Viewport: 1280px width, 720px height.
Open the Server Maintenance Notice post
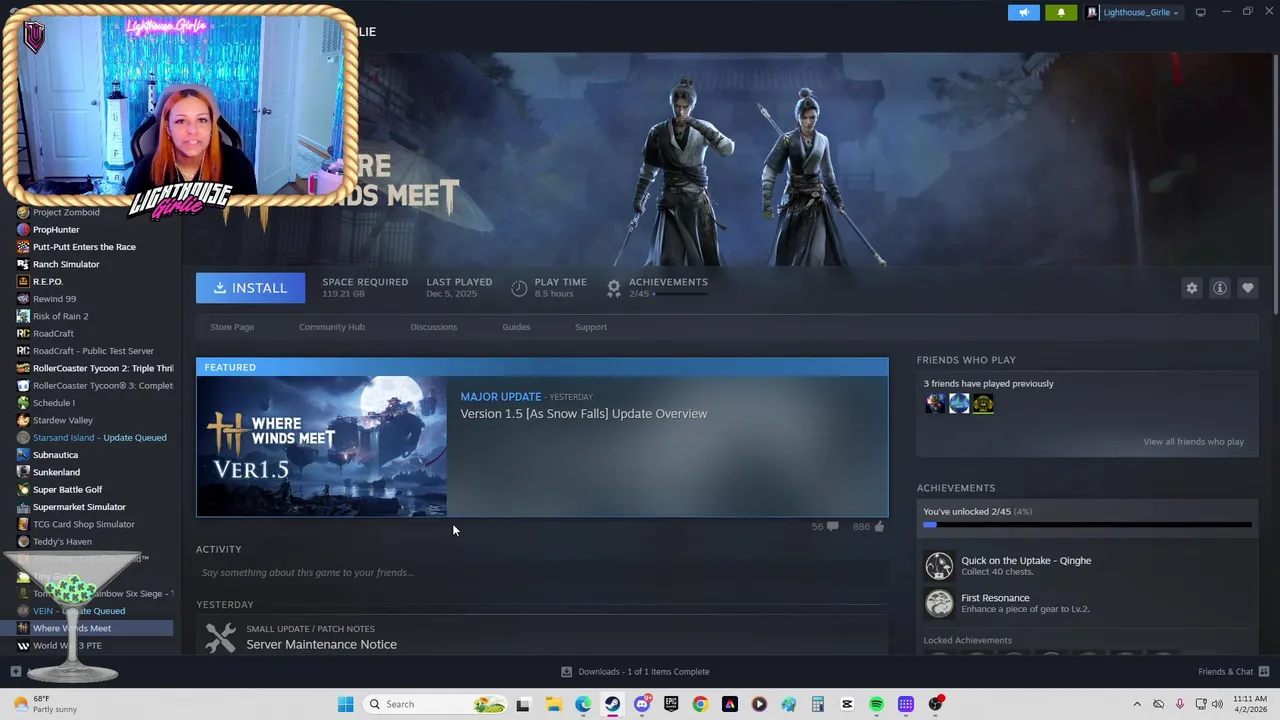coord(321,644)
